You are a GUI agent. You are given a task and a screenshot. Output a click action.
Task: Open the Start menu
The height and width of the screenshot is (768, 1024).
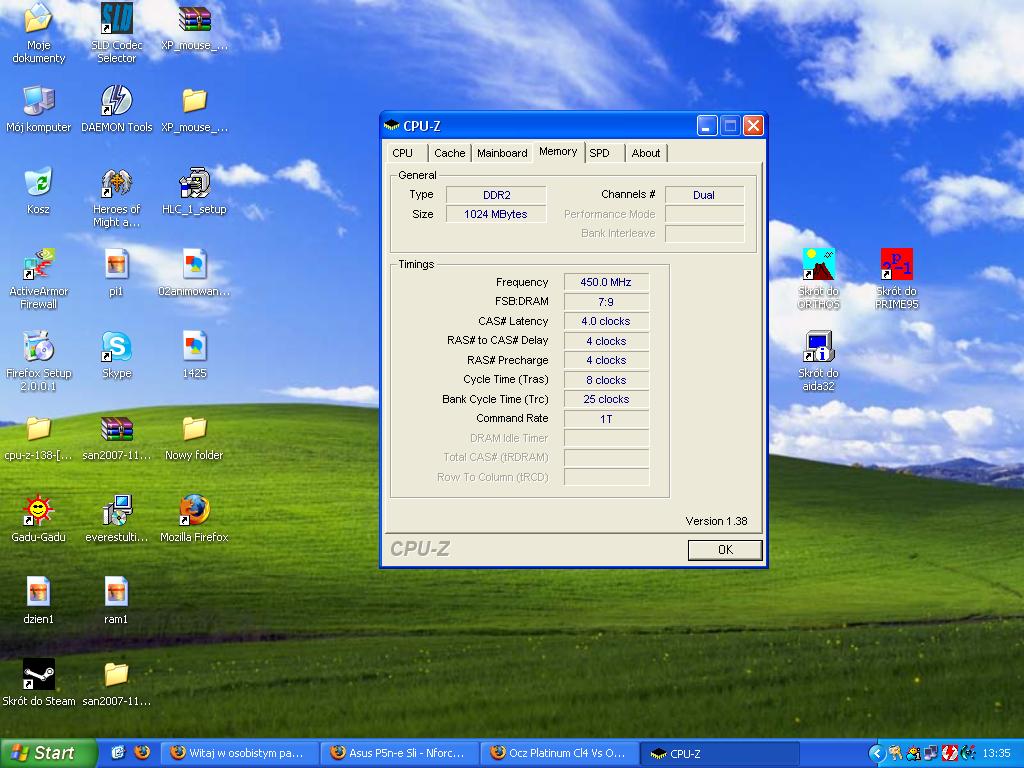(x=48, y=753)
